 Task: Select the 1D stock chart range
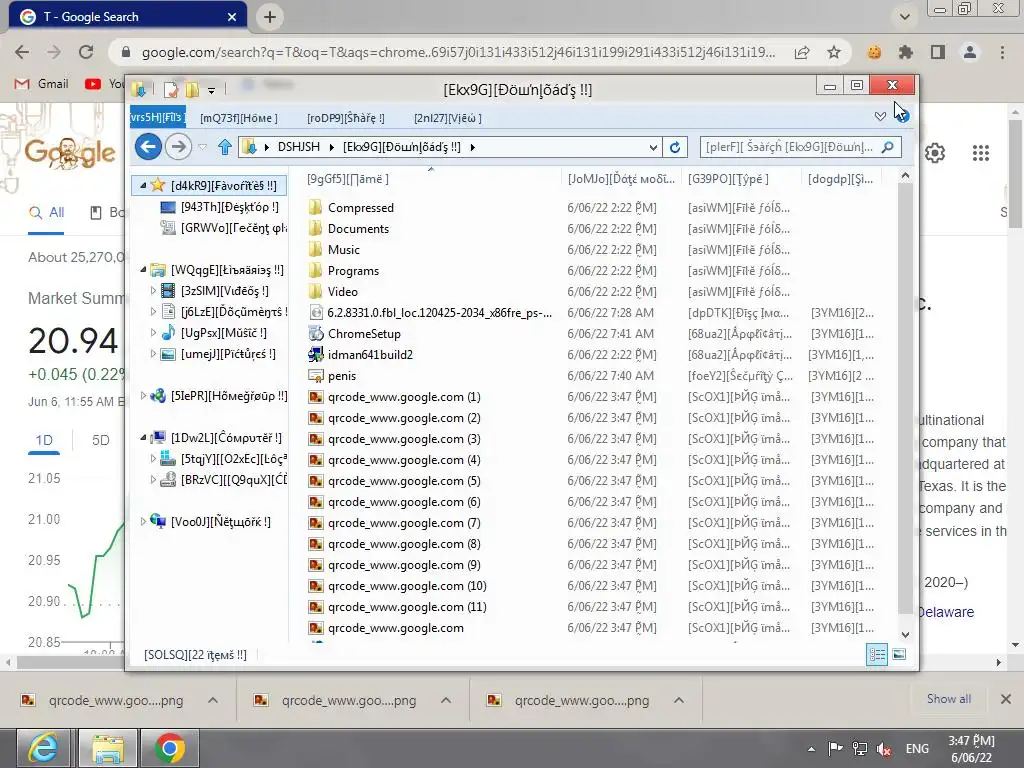pyautogui.click(x=44, y=440)
